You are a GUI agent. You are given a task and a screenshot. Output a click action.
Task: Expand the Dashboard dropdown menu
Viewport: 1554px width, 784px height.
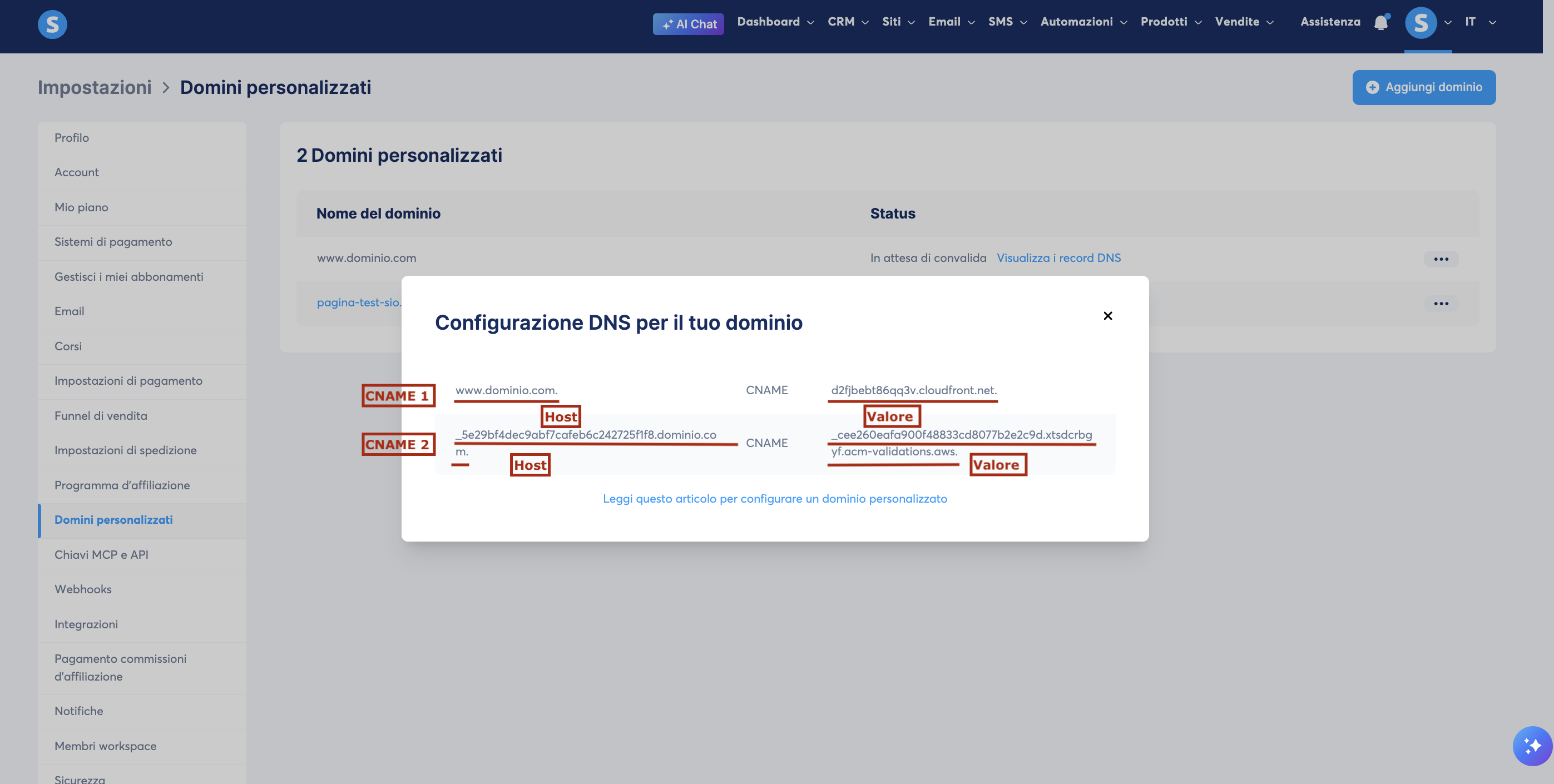(775, 22)
